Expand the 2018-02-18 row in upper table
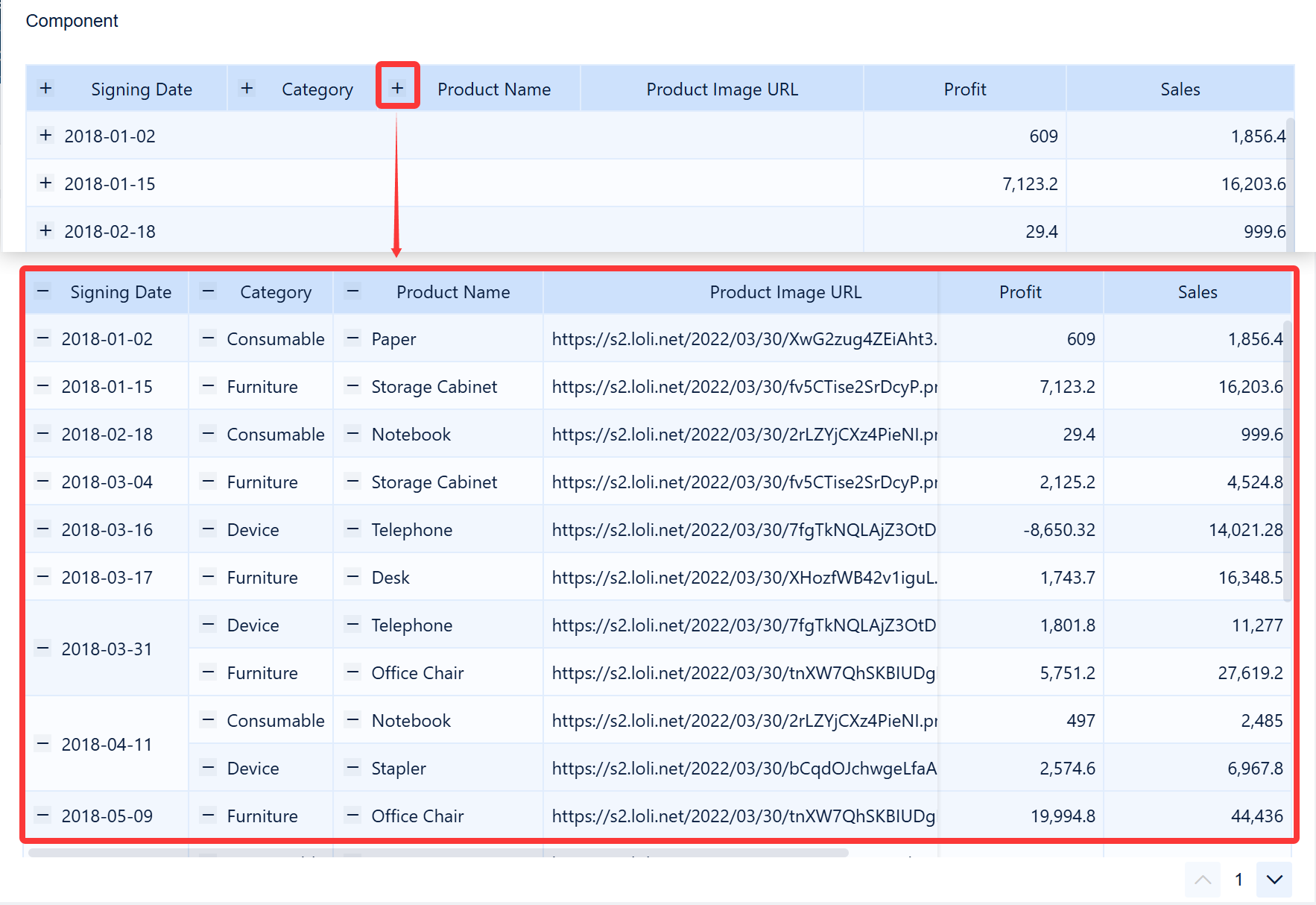The height and width of the screenshot is (905, 1316). coord(45,231)
